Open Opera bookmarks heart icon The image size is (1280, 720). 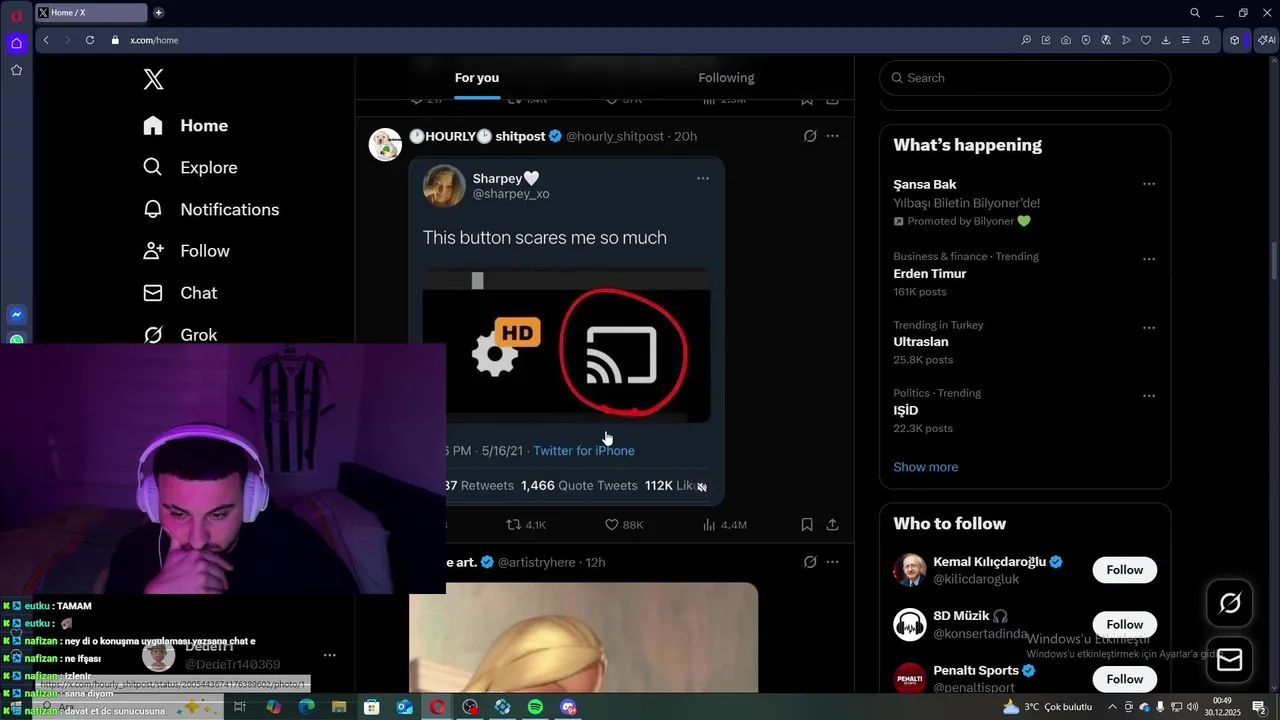[x=1146, y=40]
